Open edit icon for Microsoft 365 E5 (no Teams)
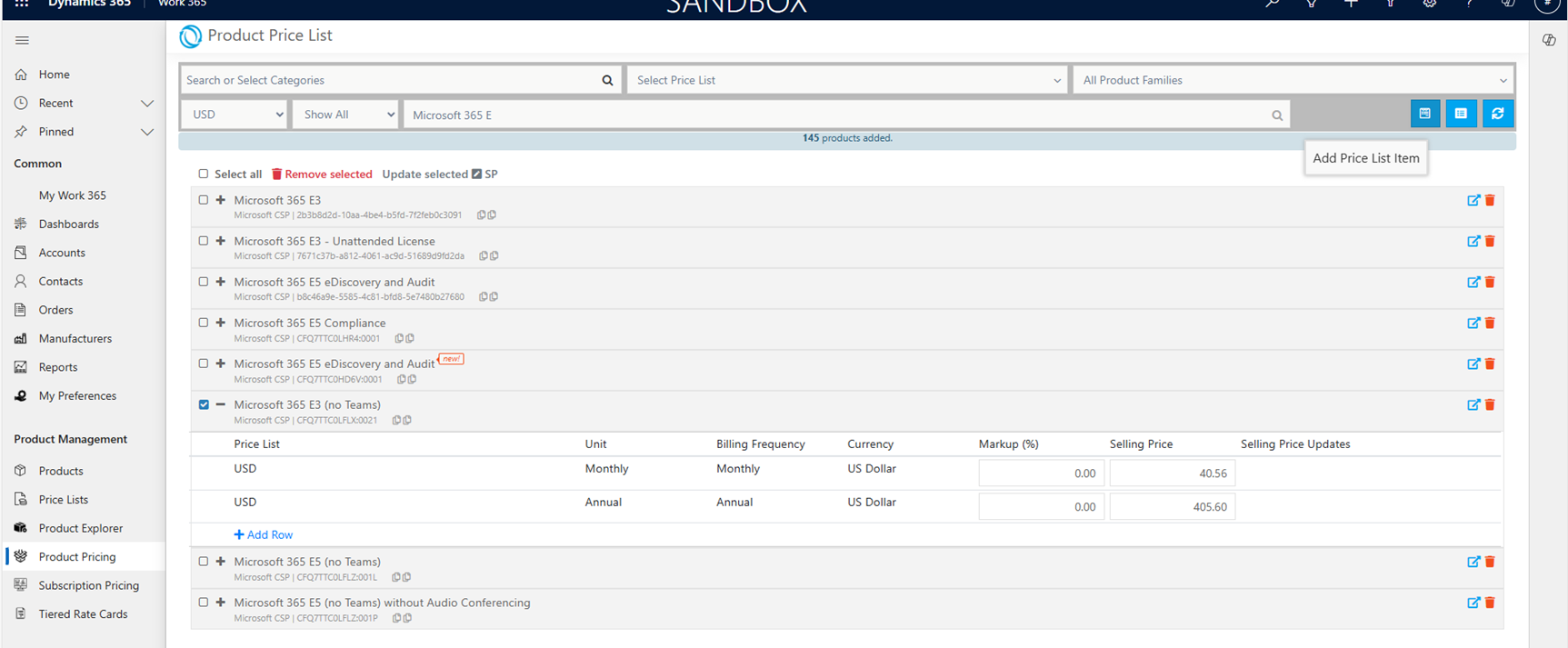Screen dimensions: 1568x648 point(1473,562)
